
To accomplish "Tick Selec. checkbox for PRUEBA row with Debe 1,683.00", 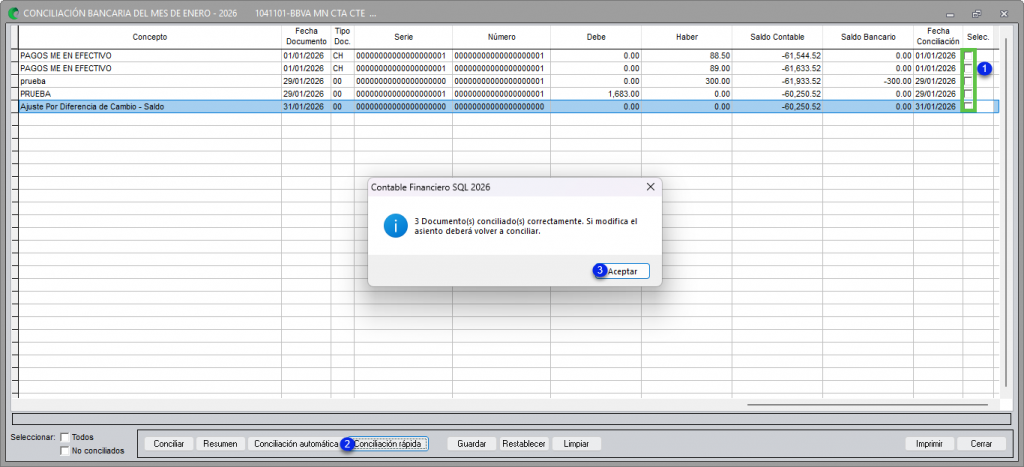I will point(968,93).
